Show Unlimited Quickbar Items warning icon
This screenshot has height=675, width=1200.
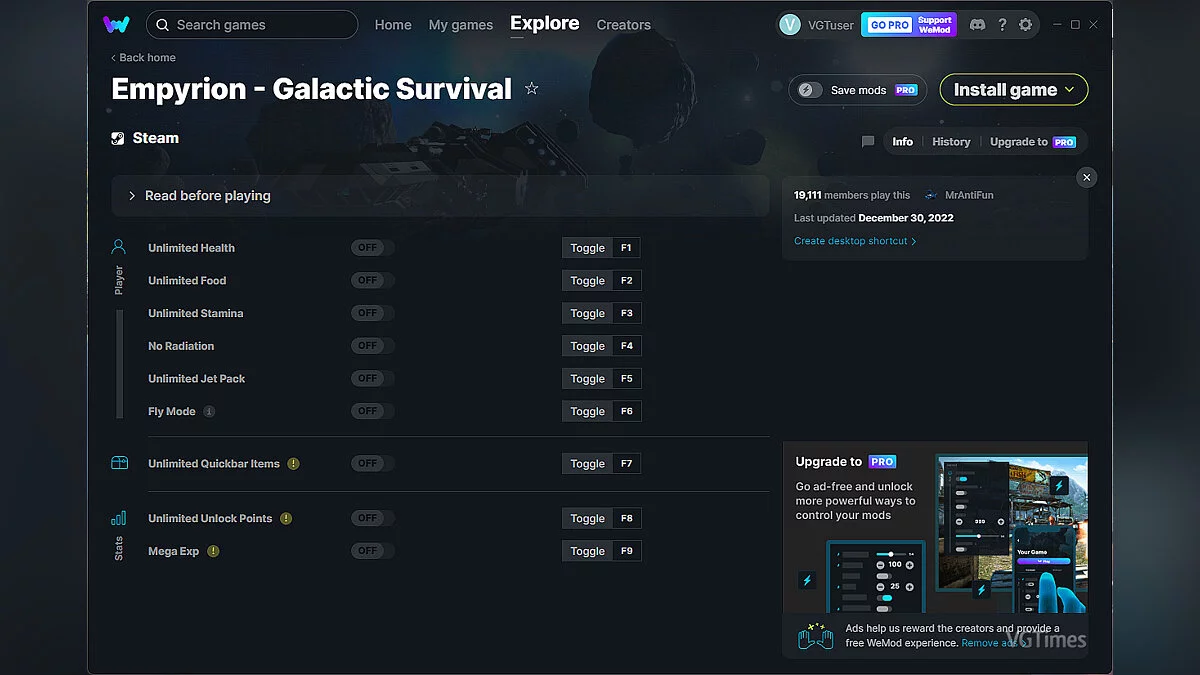[x=293, y=464]
